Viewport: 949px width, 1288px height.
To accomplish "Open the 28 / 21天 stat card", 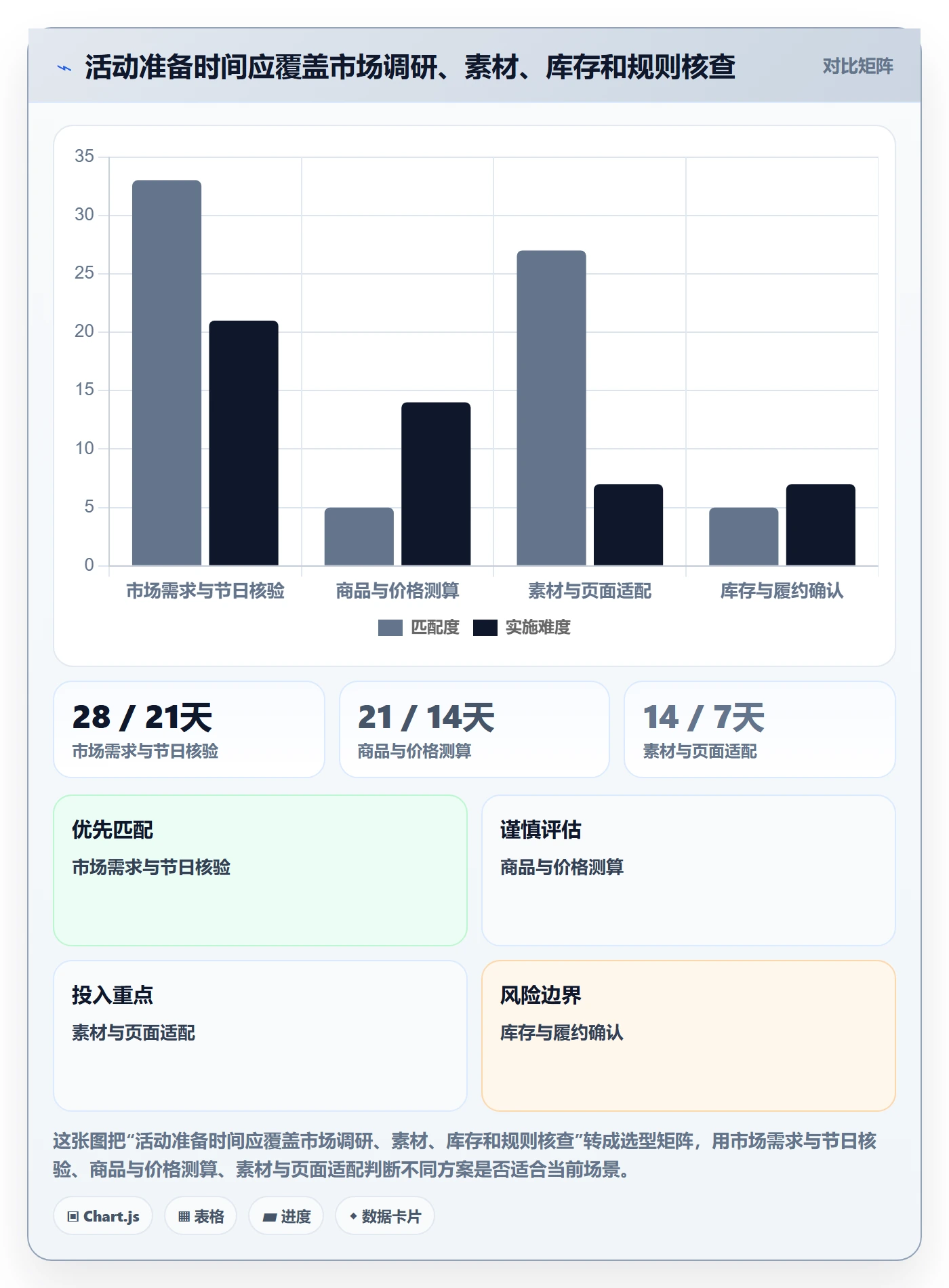I will click(189, 729).
